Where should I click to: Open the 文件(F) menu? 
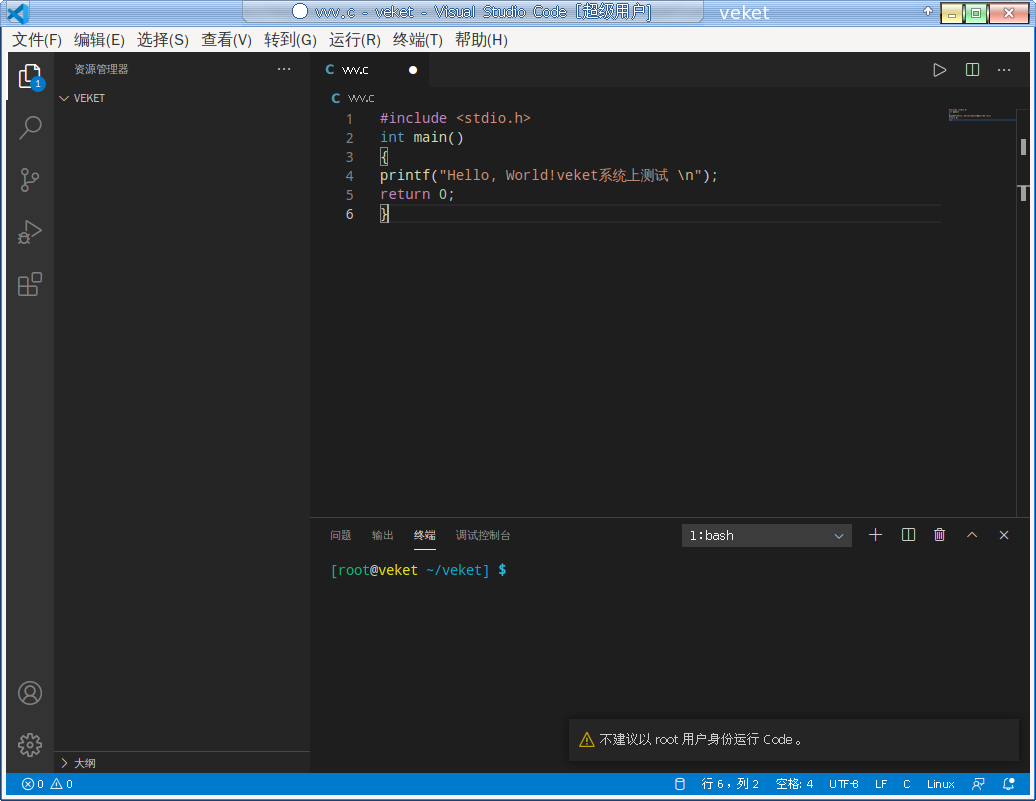(37, 40)
